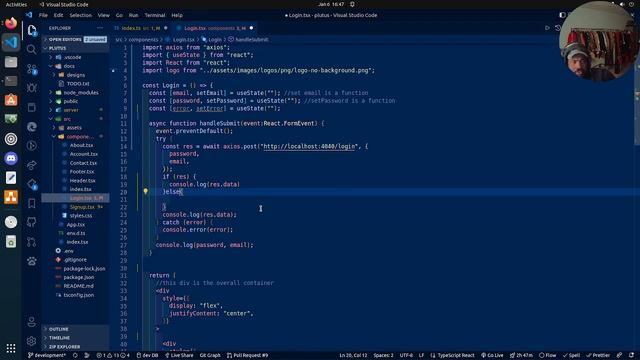Image resolution: width=640 pixels, height=360 pixels.
Task: Click Go Live in status bar
Action: [x=492, y=356]
